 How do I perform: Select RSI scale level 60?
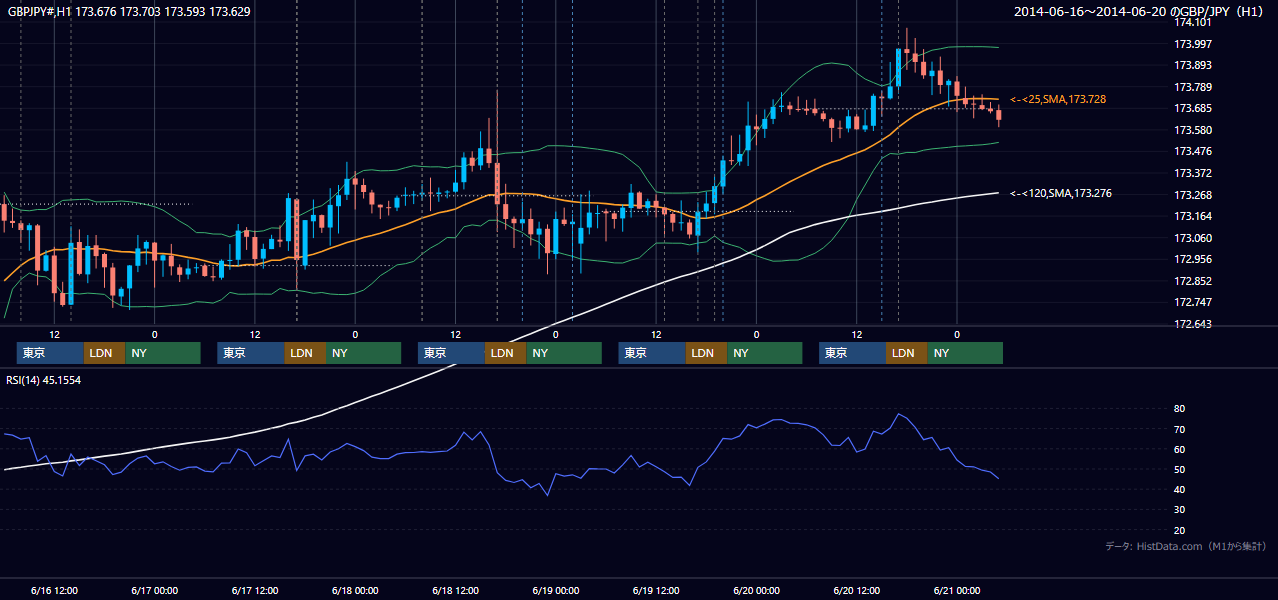click(1180, 449)
